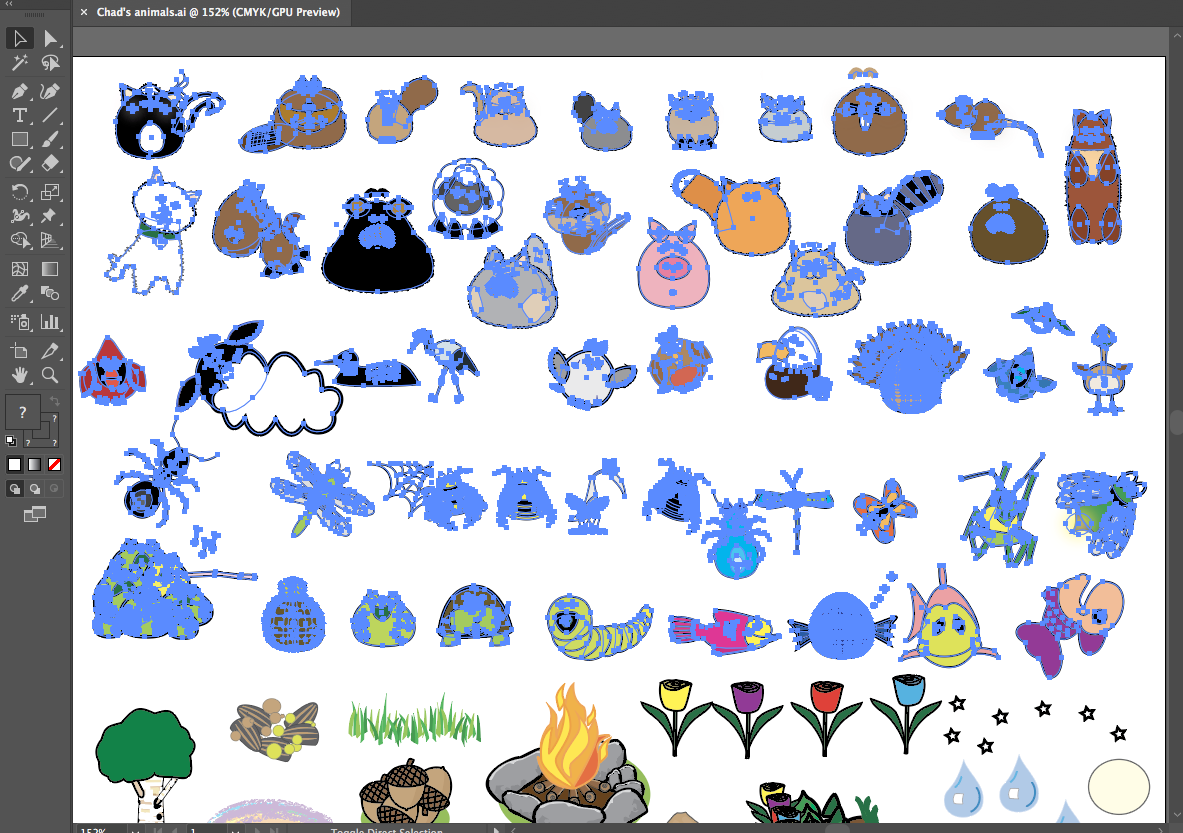Open the artboard navigation dropdown
Image resolution: width=1183 pixels, height=833 pixels.
point(236,829)
